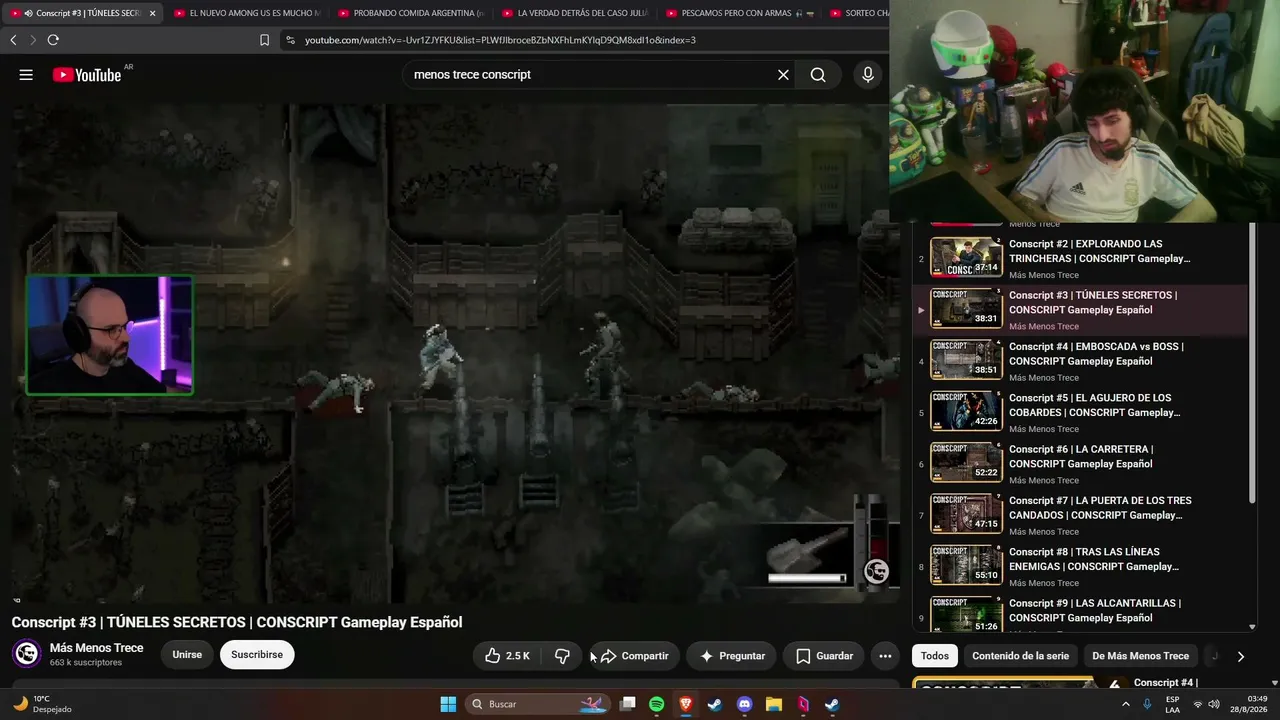Open Conscript #4 EMBOSCADA vs BOSS thumbnail

pyautogui.click(x=966, y=360)
